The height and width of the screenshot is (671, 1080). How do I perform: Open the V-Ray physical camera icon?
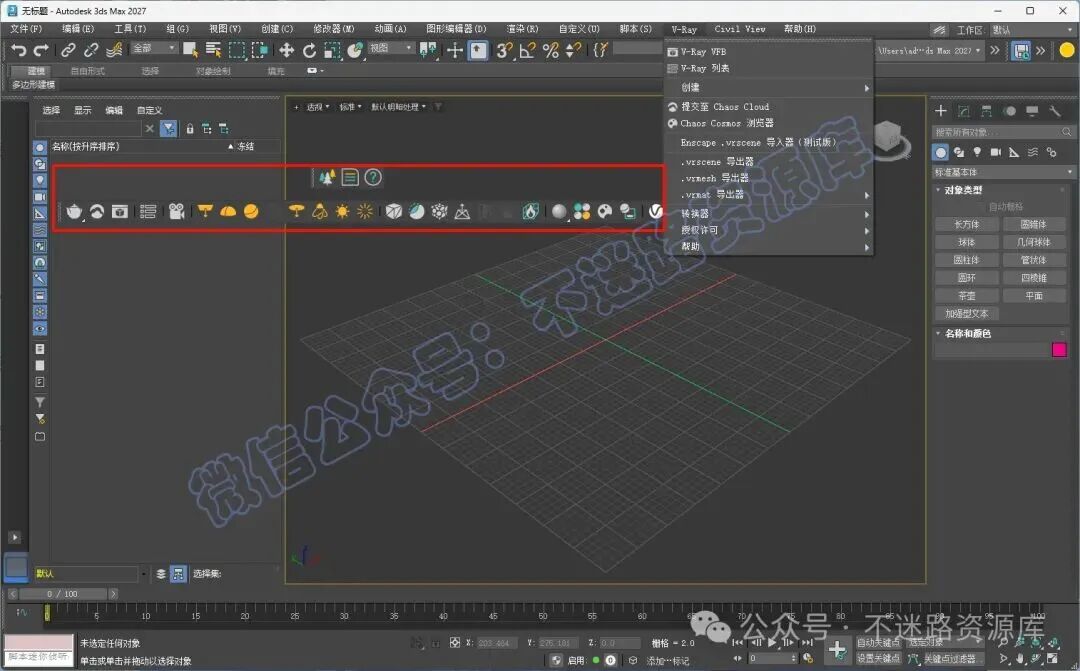click(x=176, y=211)
